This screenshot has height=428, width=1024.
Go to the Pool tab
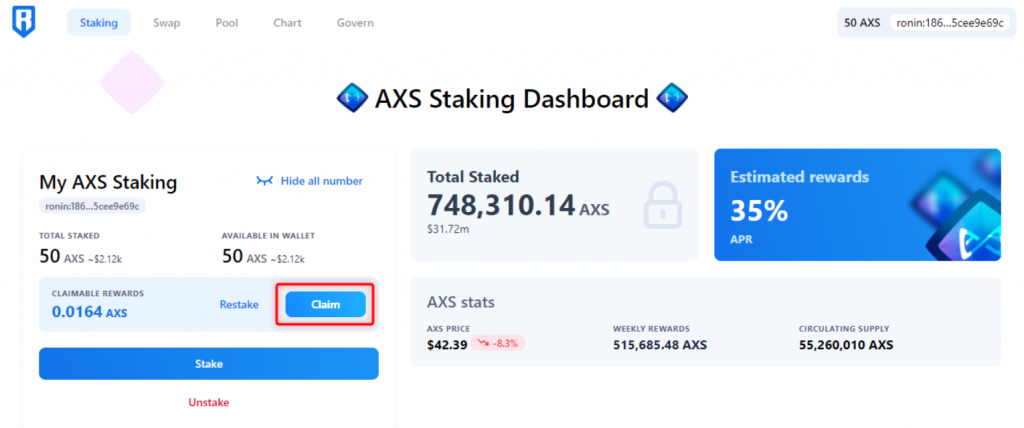227,23
